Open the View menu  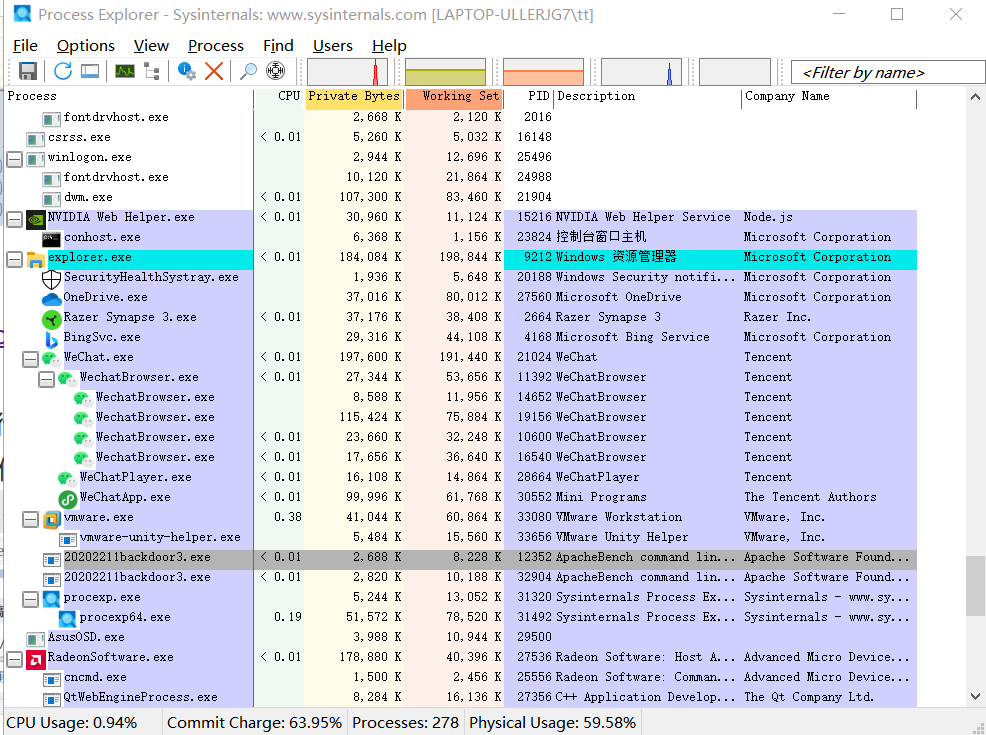pyautogui.click(x=151, y=46)
